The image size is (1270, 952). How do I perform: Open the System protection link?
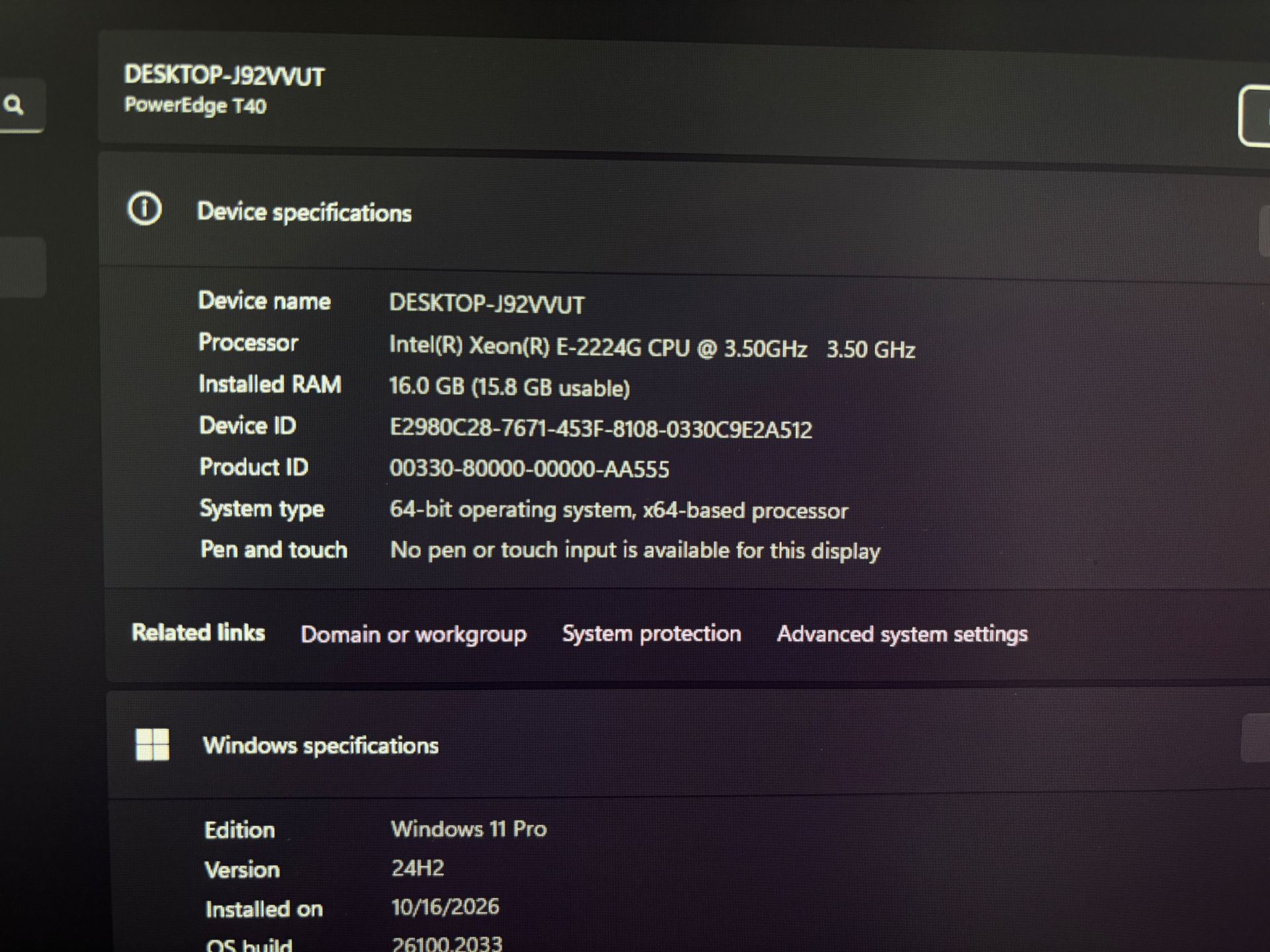point(652,633)
